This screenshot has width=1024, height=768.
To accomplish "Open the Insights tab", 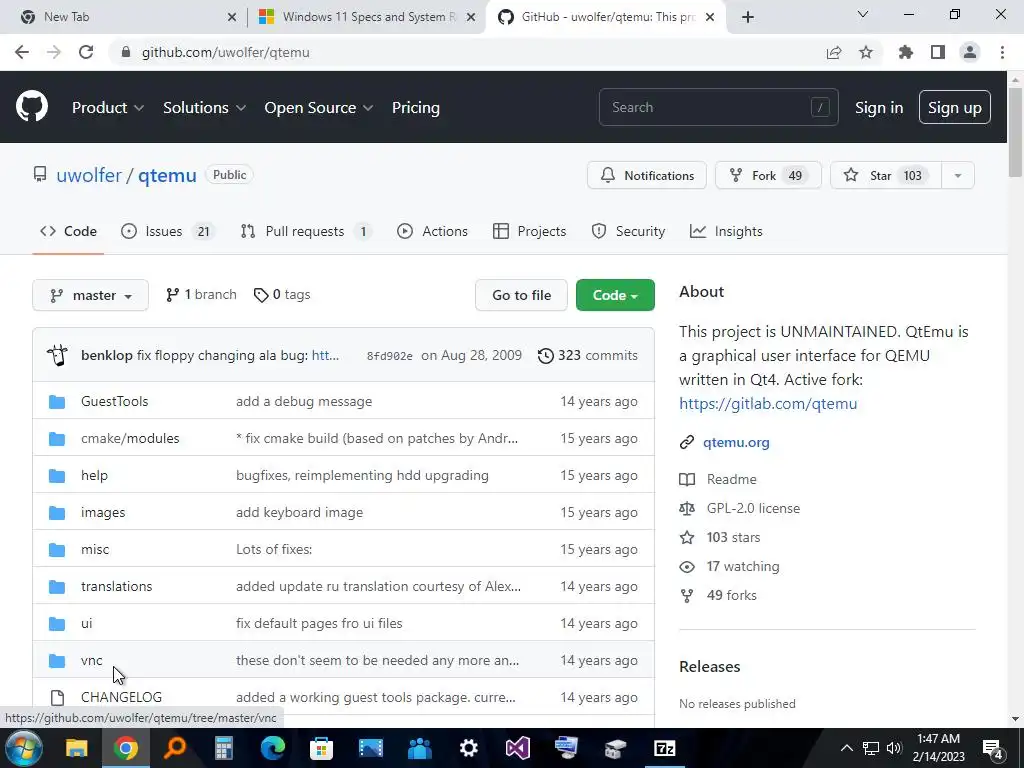I will click(x=726, y=231).
